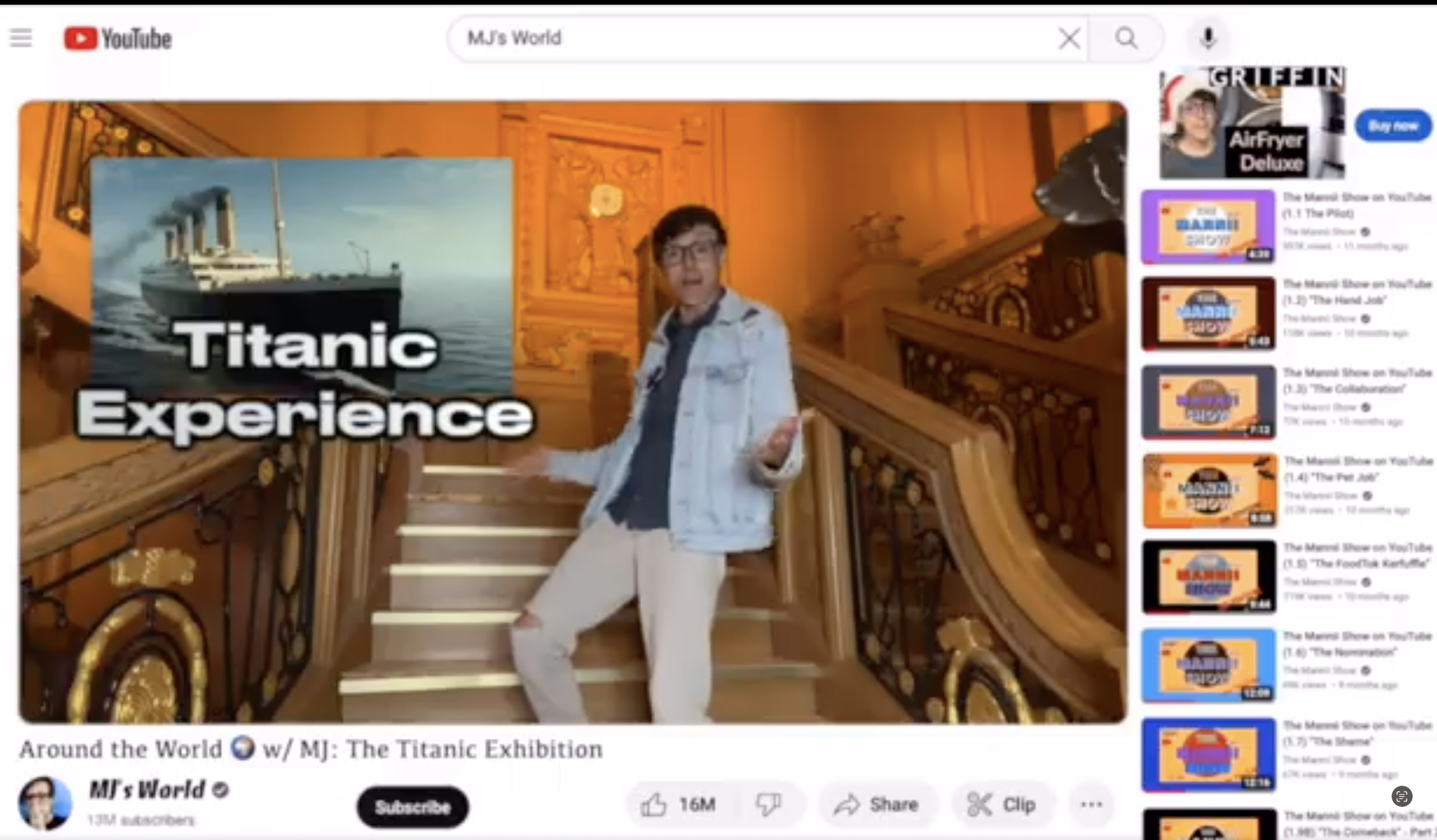Screen dimensions: 1437x840
Task: Click the magnifier search button
Action: click(x=1126, y=38)
